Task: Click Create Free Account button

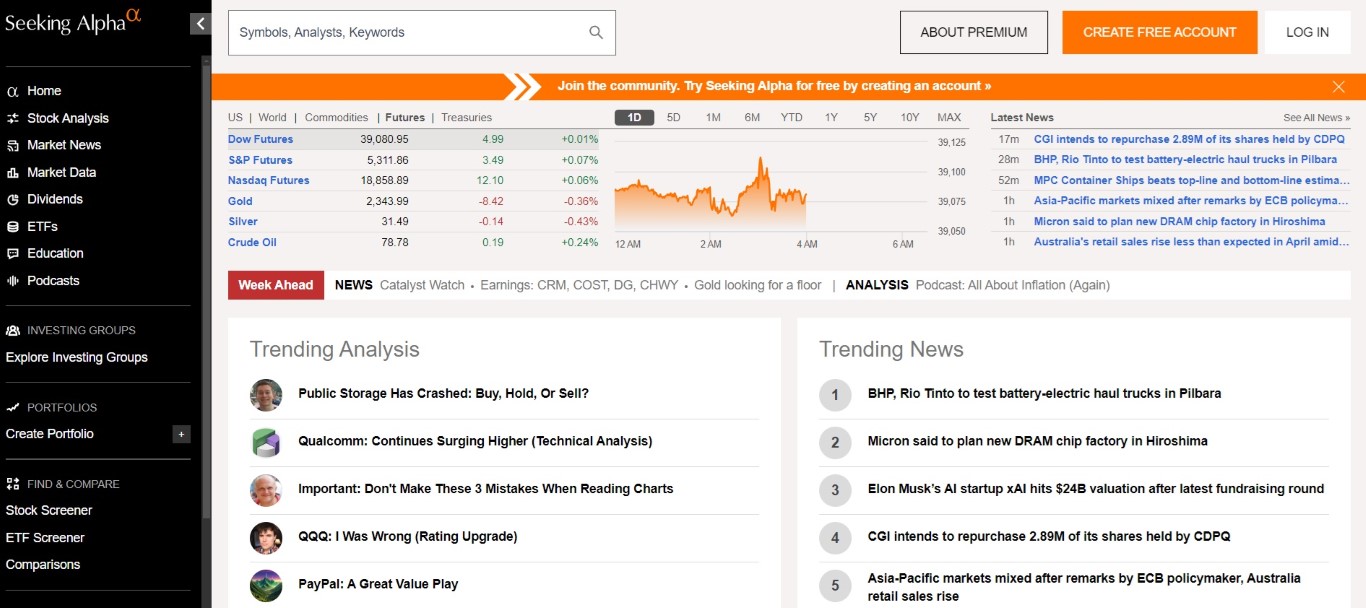Action: (x=1160, y=32)
